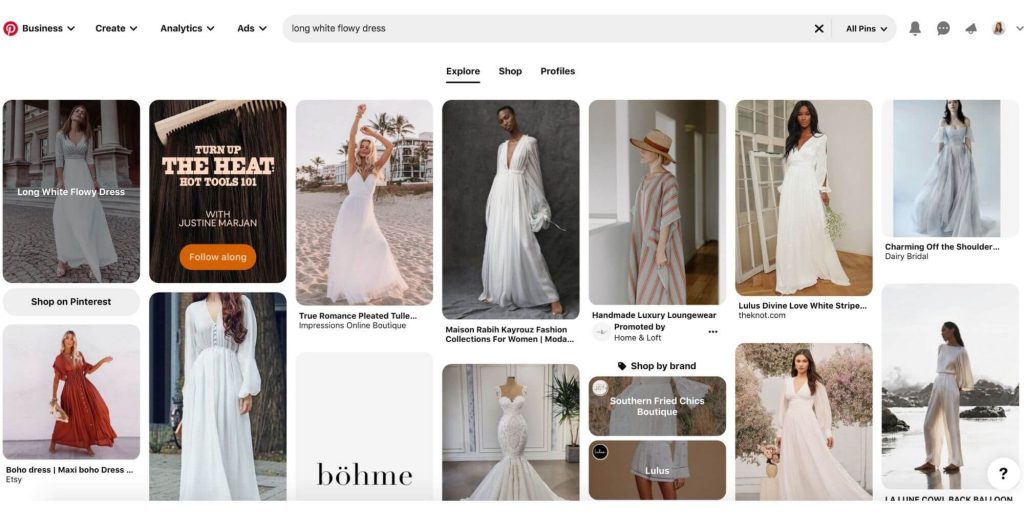Open the help question mark button
Viewport: 1024px width, 512px height.
(x=1003, y=474)
